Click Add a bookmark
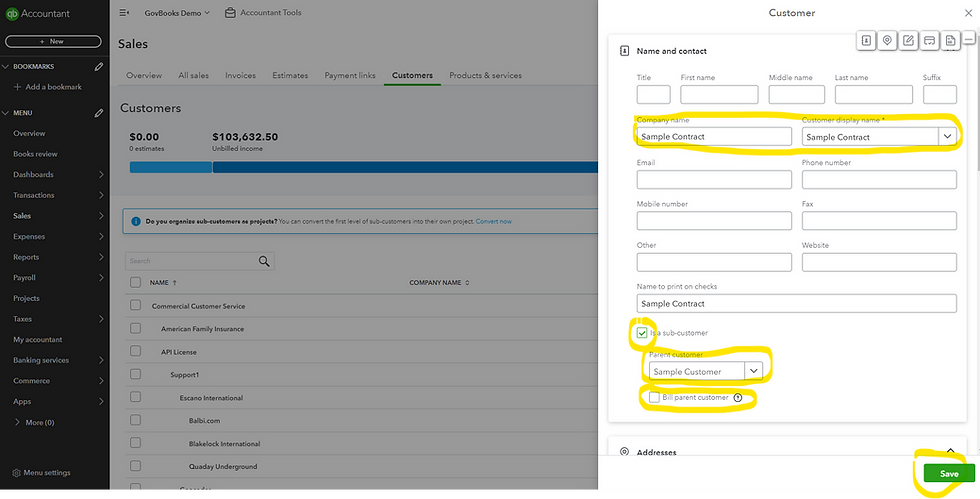The height and width of the screenshot is (499, 980). [x=48, y=87]
